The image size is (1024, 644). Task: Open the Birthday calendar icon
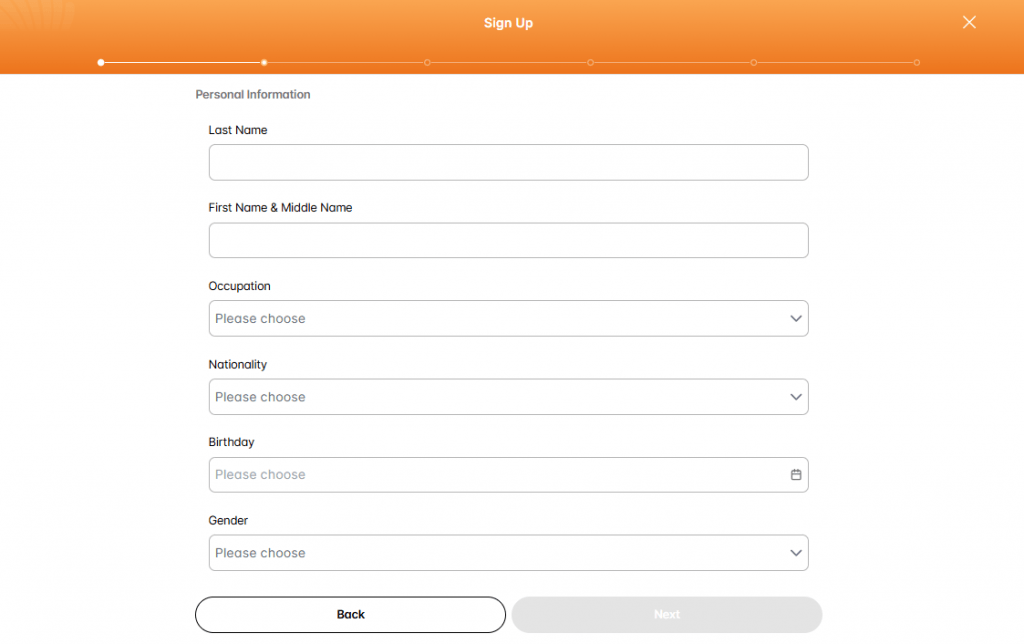click(x=796, y=475)
